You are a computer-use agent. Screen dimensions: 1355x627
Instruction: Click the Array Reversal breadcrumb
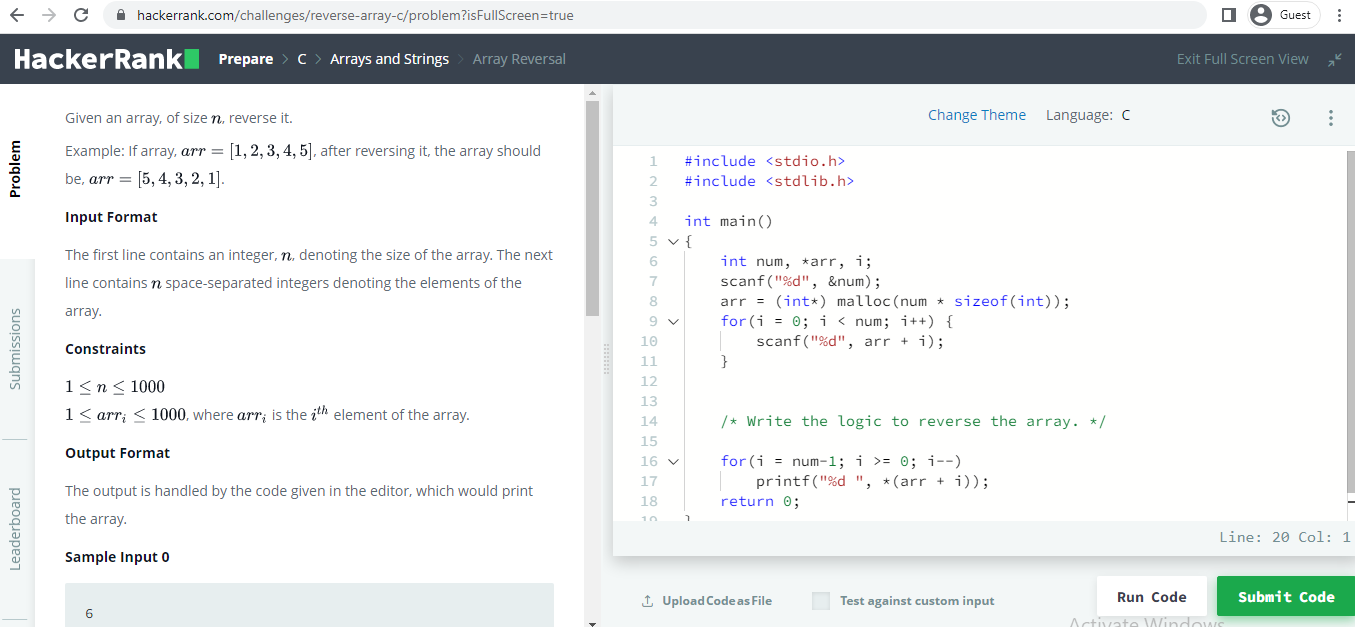519,59
